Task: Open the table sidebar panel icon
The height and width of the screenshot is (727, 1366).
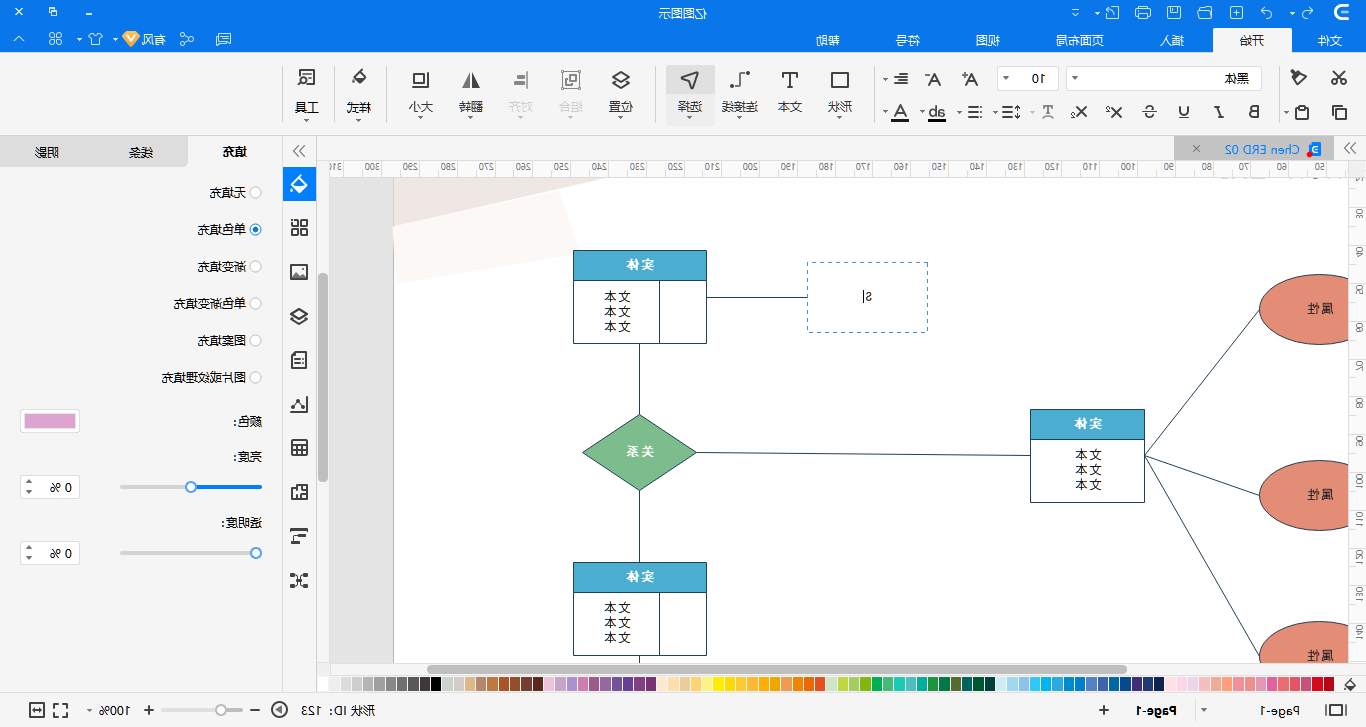Action: pos(299,447)
